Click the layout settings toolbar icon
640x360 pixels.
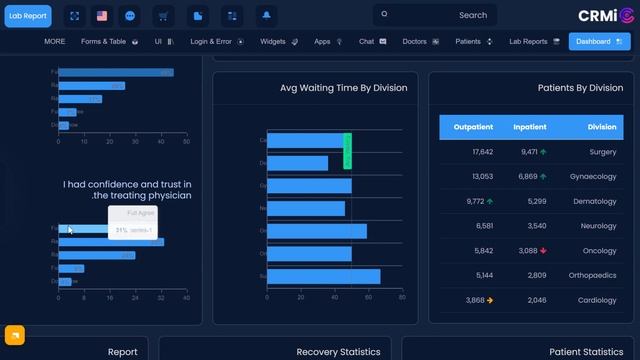232,16
